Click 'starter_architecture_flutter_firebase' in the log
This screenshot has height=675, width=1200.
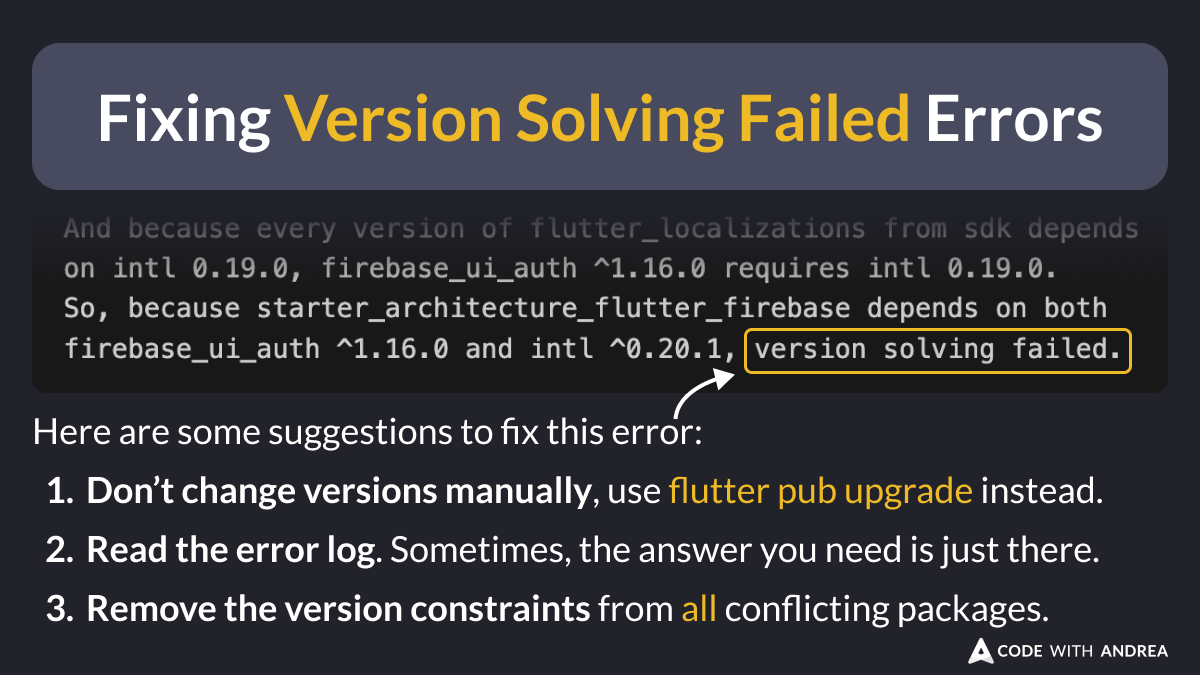557,309
